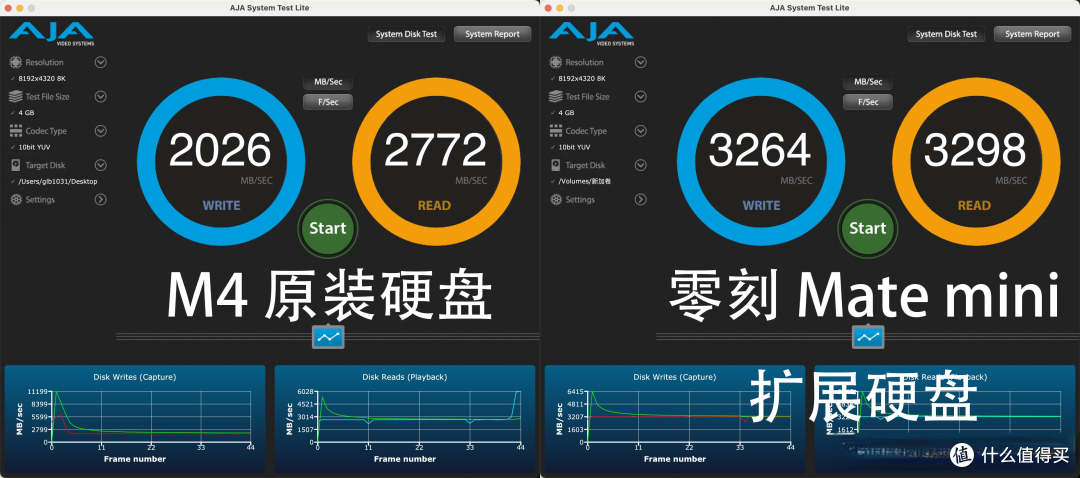Screen dimensions: 1080x478
Task: Expand Codec Type dropdown in left window
Action: click(101, 131)
